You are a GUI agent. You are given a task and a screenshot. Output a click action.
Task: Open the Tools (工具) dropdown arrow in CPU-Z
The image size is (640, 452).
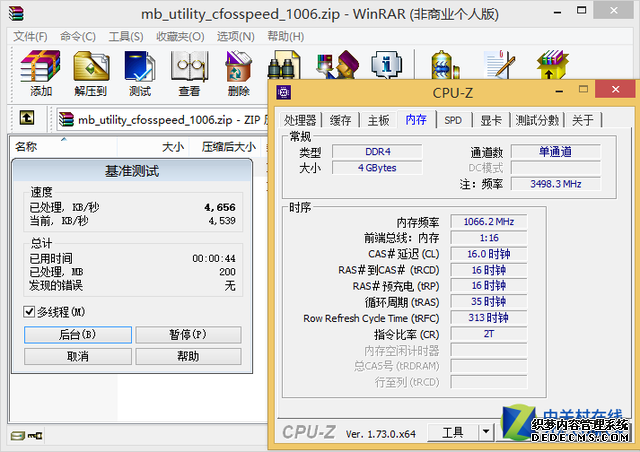pos(486,431)
